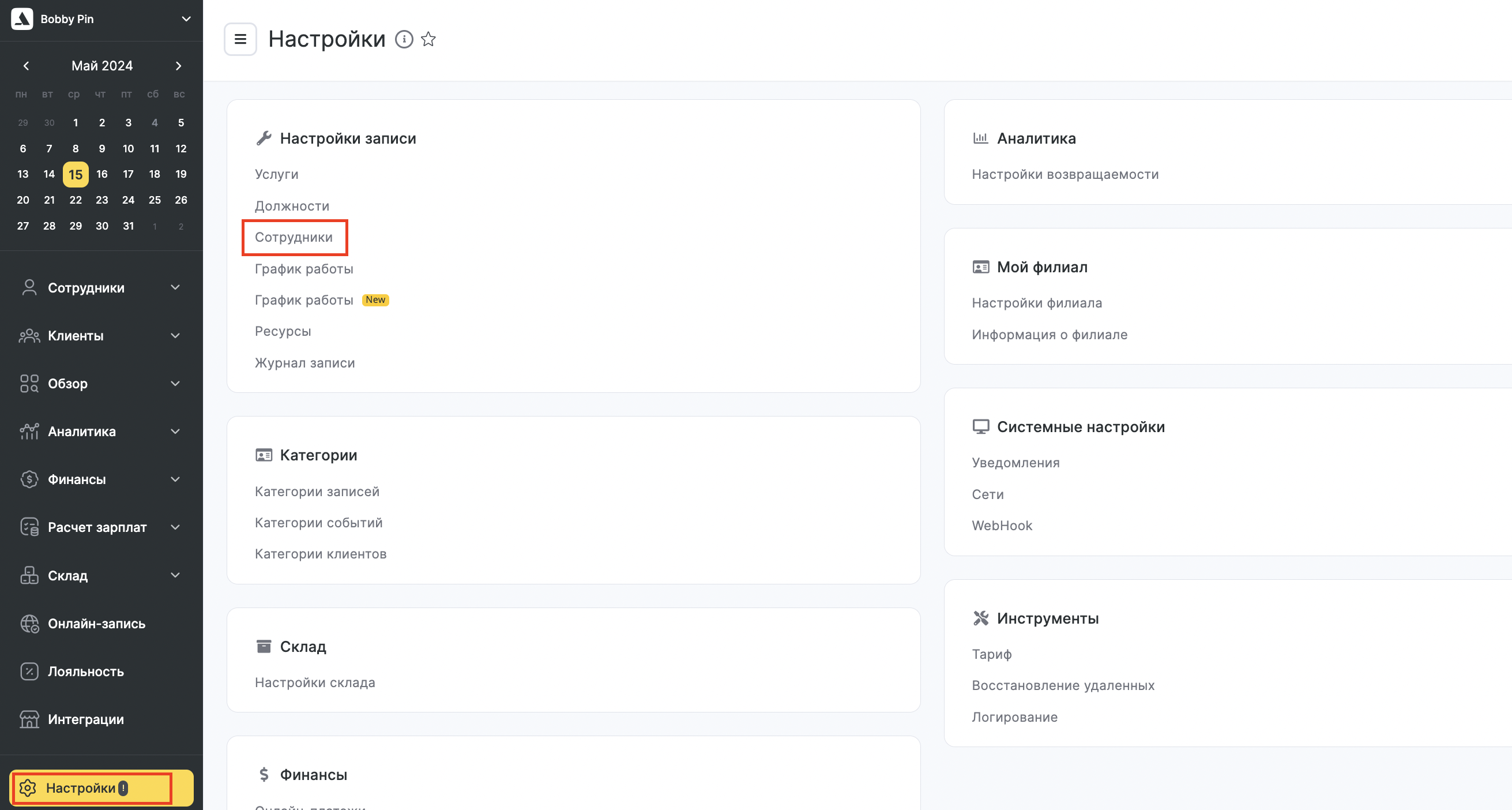The image size is (1512, 810).
Task: Click the Клиенты clients icon in sidebar
Action: (x=28, y=335)
